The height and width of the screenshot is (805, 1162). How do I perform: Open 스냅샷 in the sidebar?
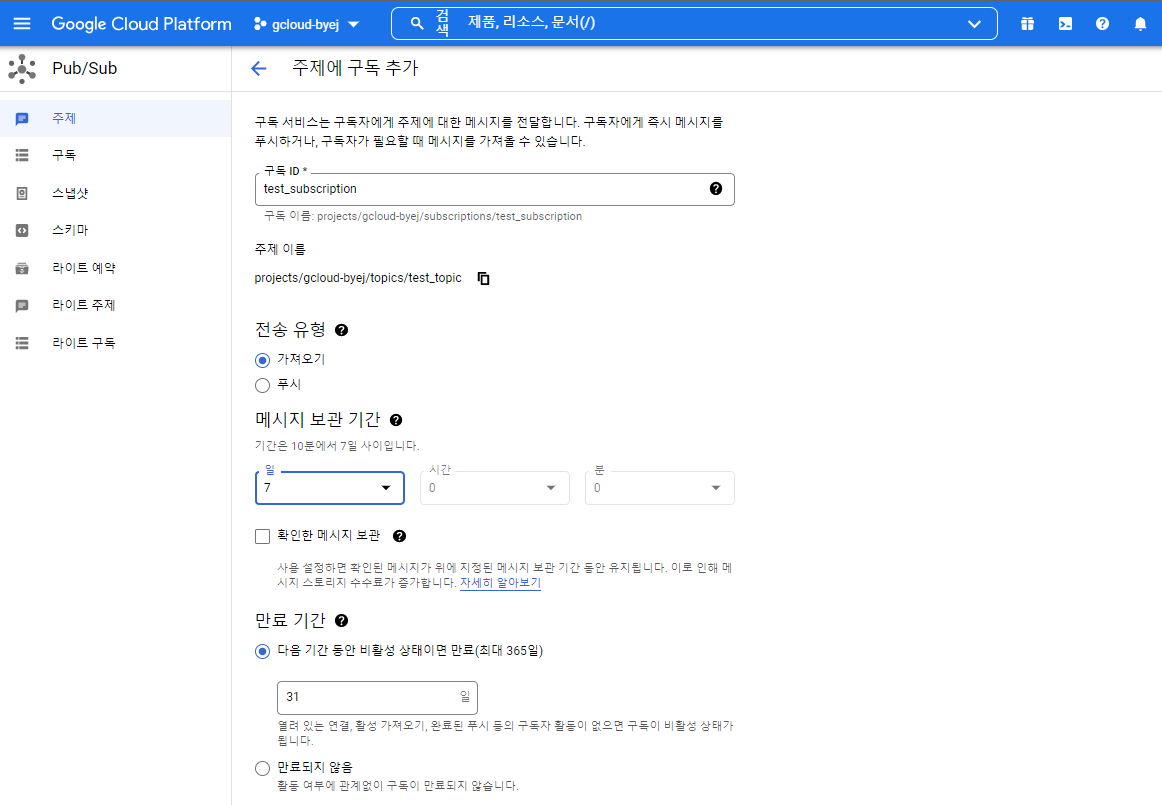[116, 193]
